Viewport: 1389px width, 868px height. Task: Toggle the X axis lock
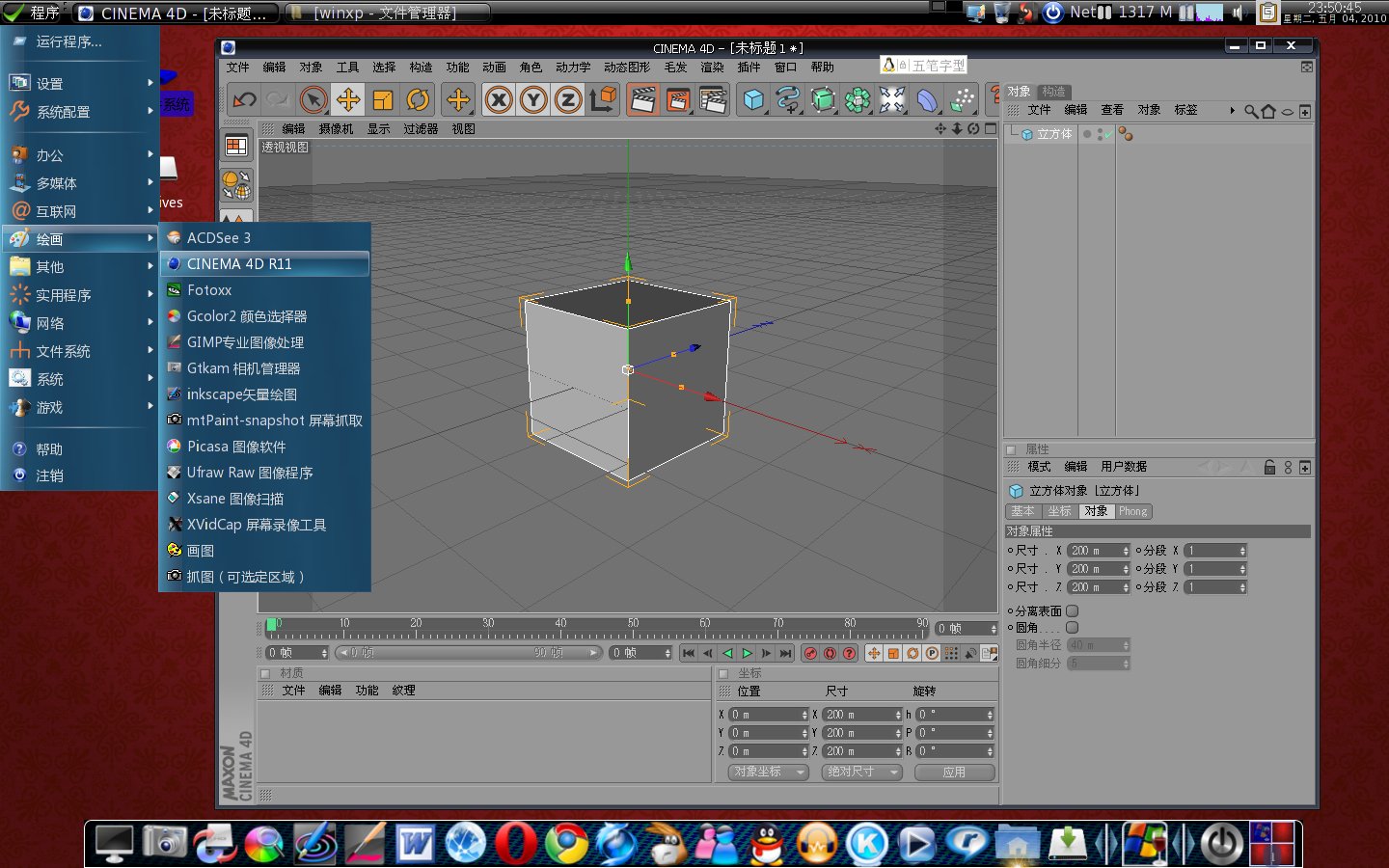499,99
